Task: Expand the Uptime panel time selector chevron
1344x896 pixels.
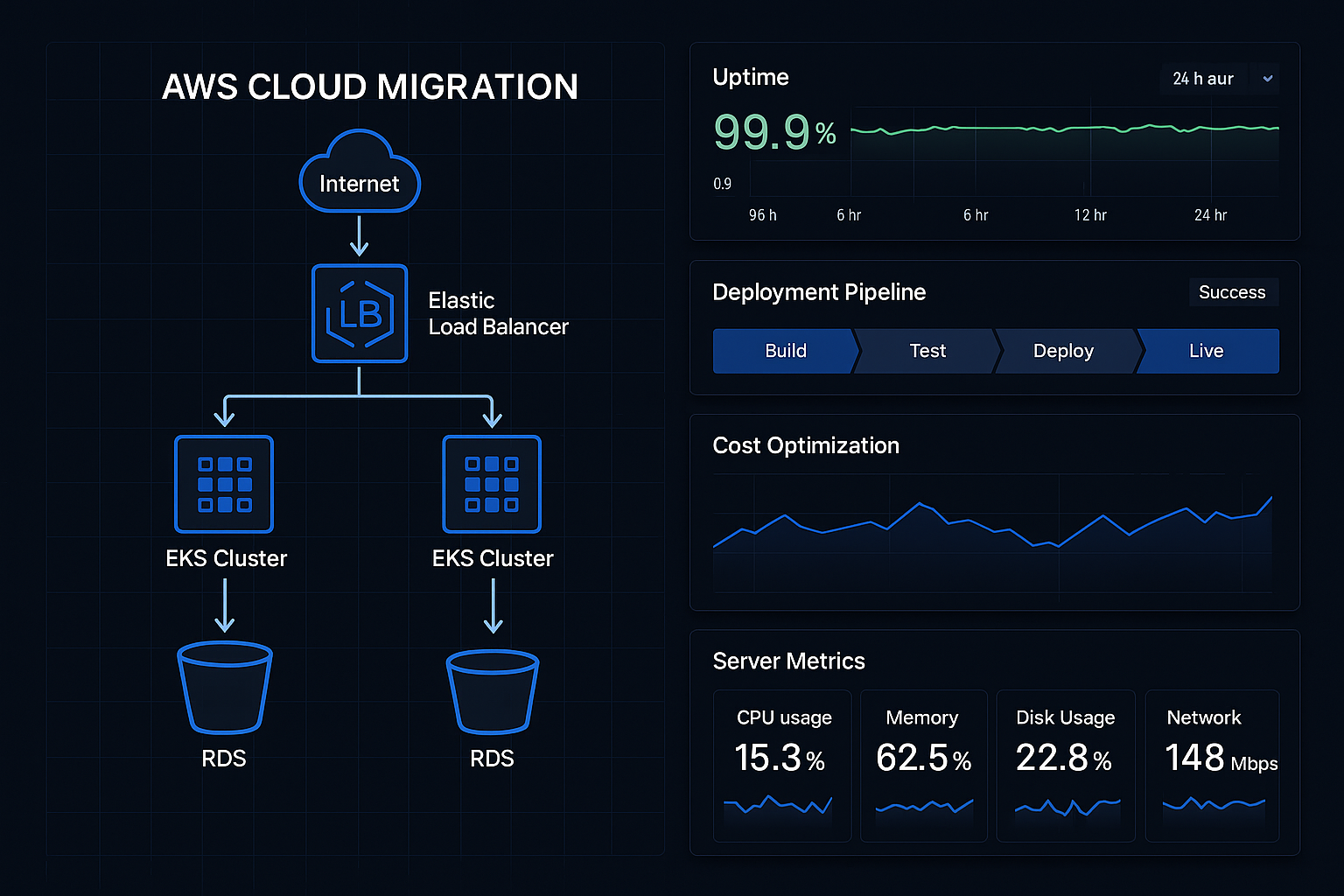Action: [1265, 79]
